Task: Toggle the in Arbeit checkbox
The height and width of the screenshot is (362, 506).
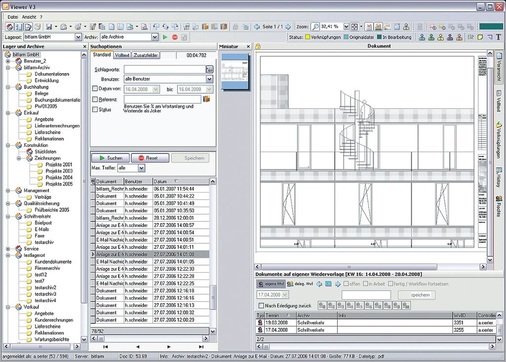Action: 366,284
